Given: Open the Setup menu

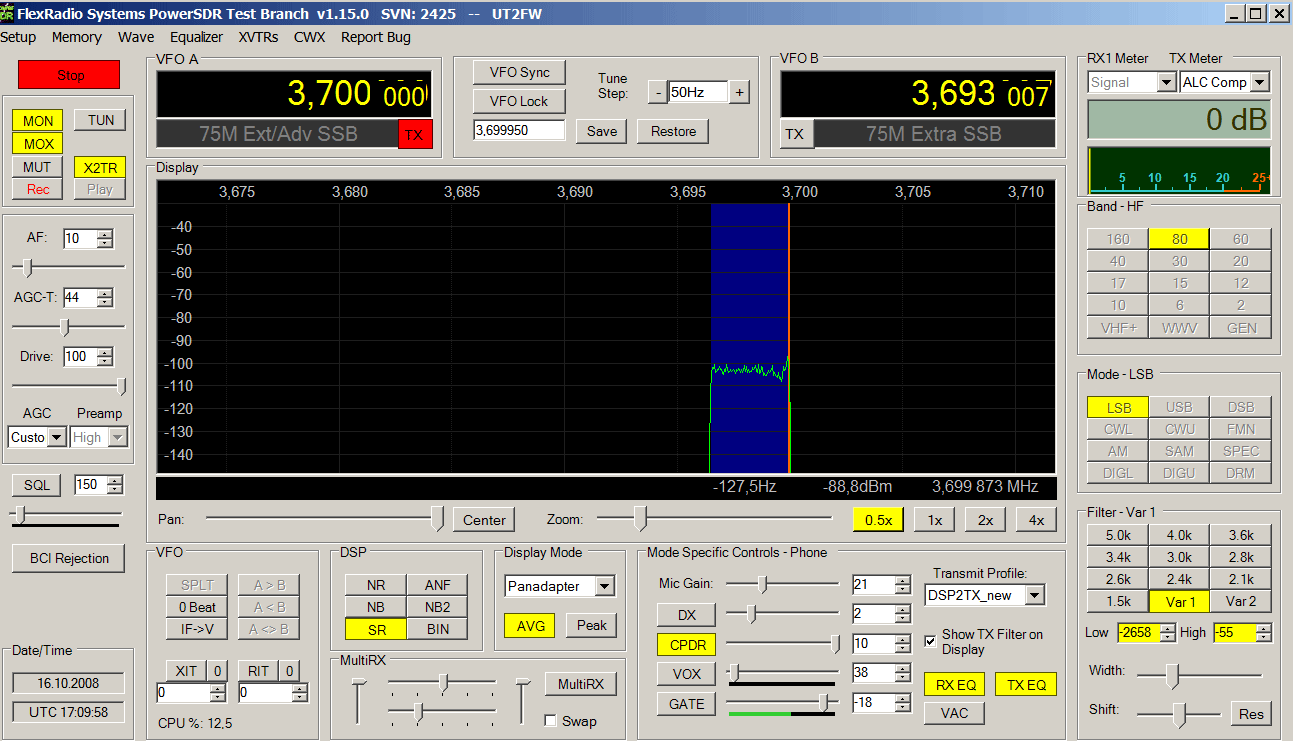Looking at the screenshot, I should [18, 37].
